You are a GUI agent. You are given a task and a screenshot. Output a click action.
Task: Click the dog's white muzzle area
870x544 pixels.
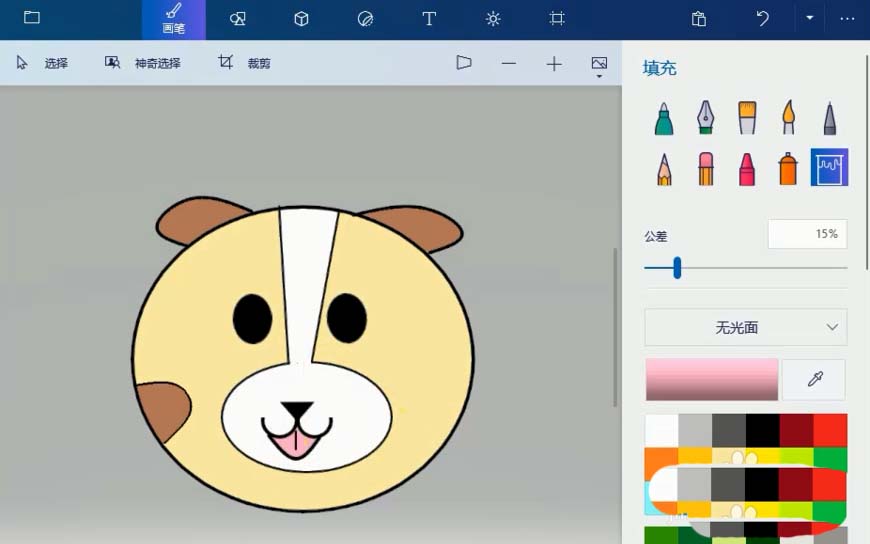point(306,416)
